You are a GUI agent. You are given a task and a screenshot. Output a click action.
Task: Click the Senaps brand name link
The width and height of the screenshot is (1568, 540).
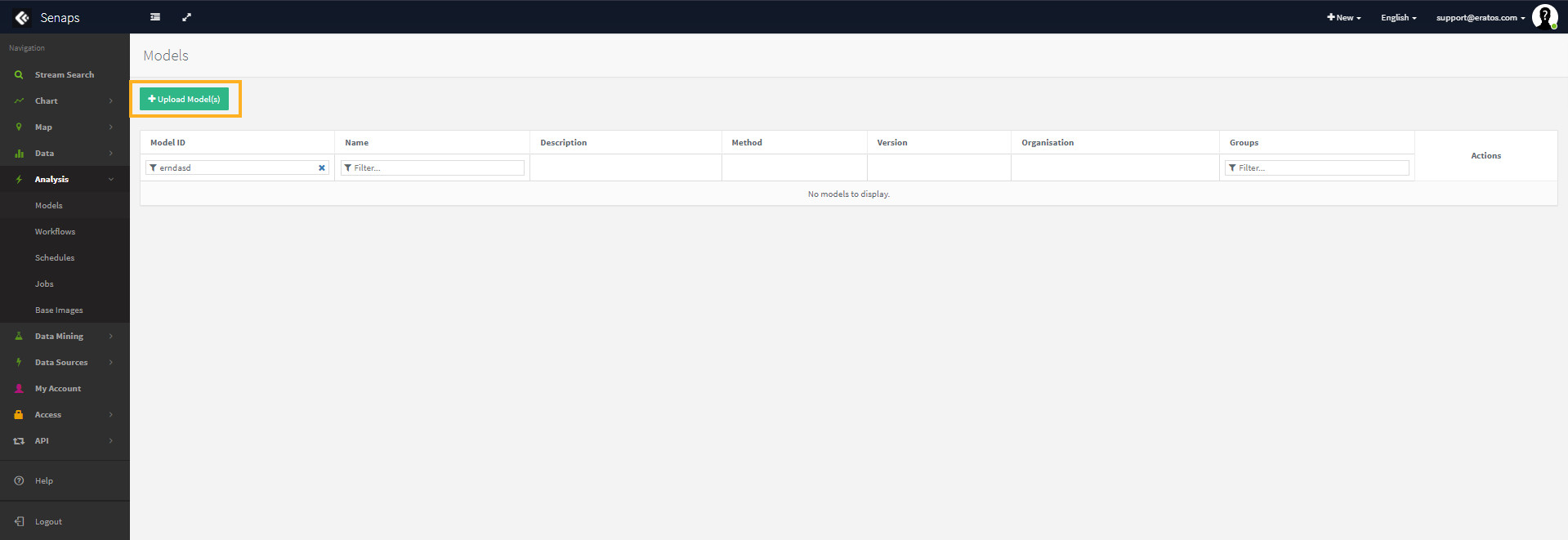click(x=60, y=17)
